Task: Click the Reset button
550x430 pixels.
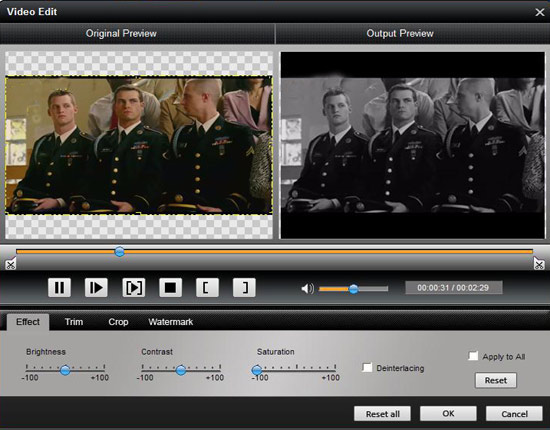Action: 496,380
